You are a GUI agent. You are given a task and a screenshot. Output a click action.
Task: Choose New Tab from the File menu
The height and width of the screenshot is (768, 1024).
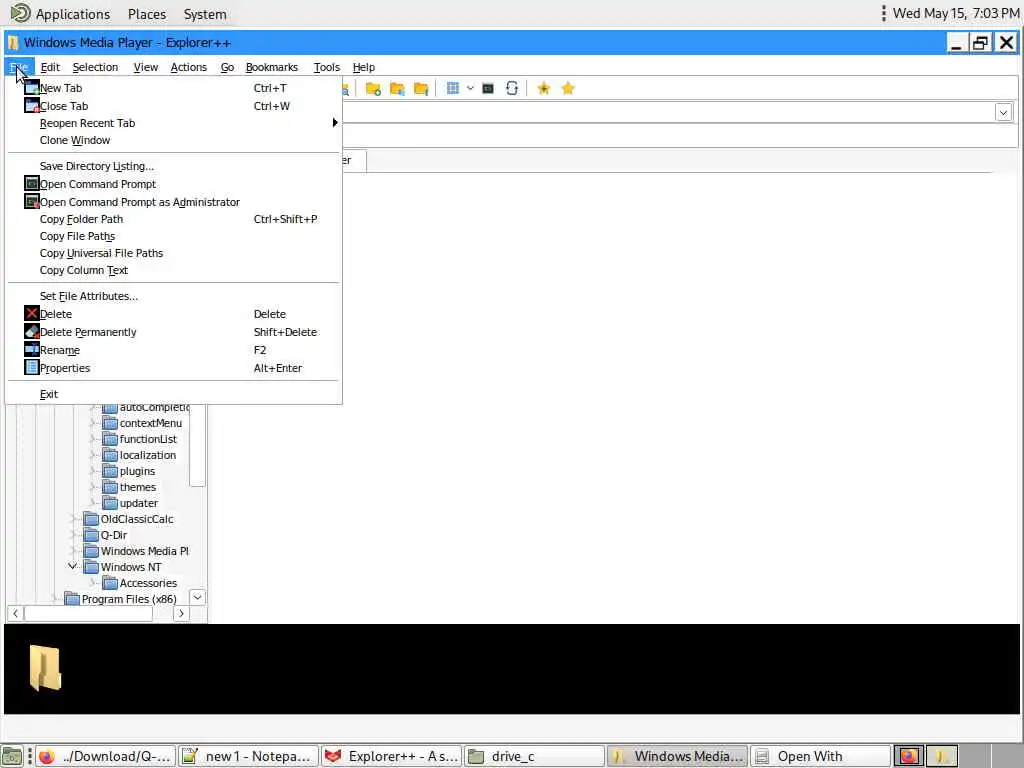point(173,88)
